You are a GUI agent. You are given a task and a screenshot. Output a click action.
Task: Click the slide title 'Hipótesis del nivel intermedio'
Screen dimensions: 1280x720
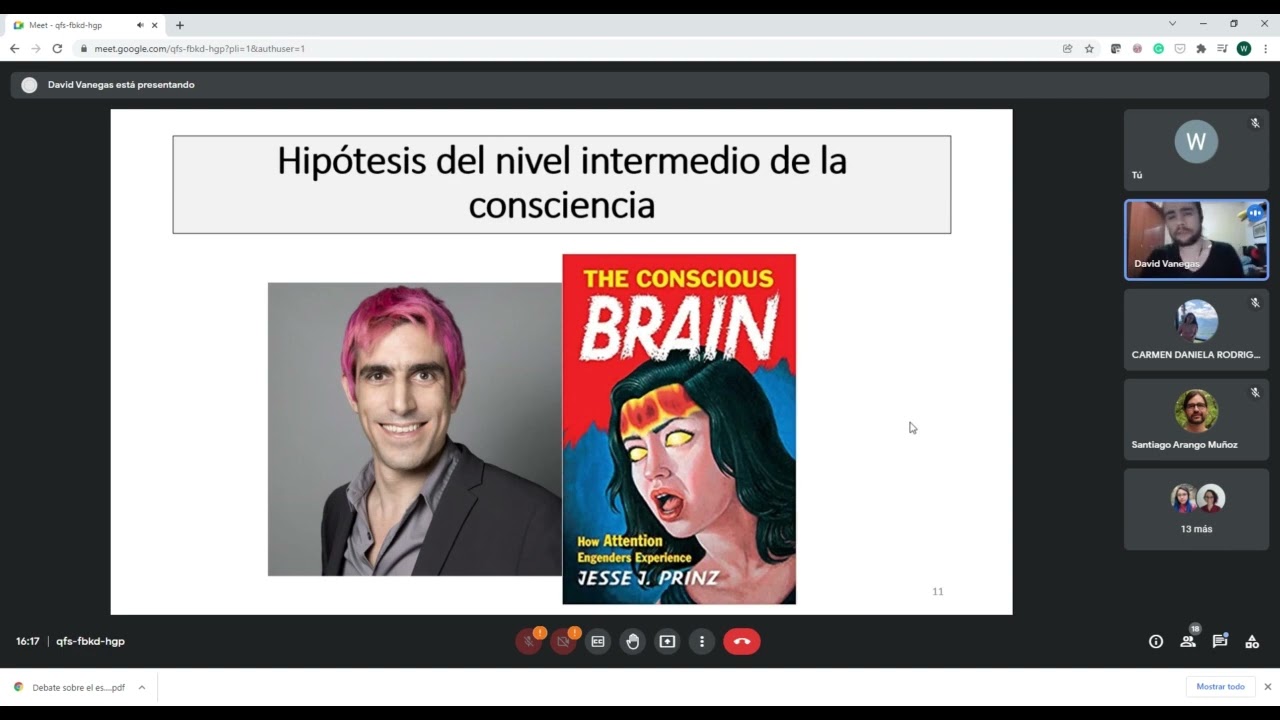(x=562, y=183)
